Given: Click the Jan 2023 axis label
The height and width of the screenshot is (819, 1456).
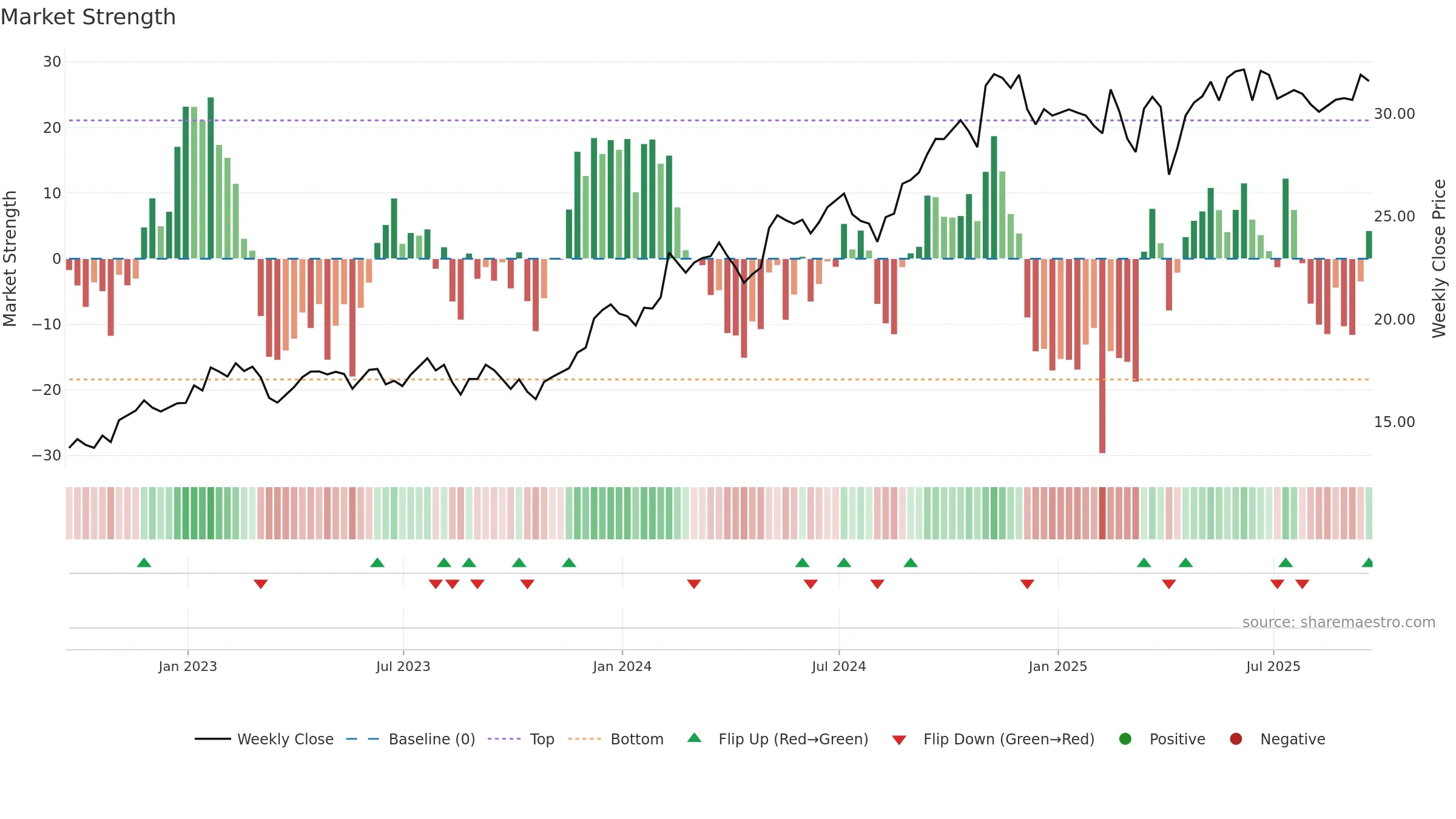Looking at the screenshot, I should click(x=188, y=666).
